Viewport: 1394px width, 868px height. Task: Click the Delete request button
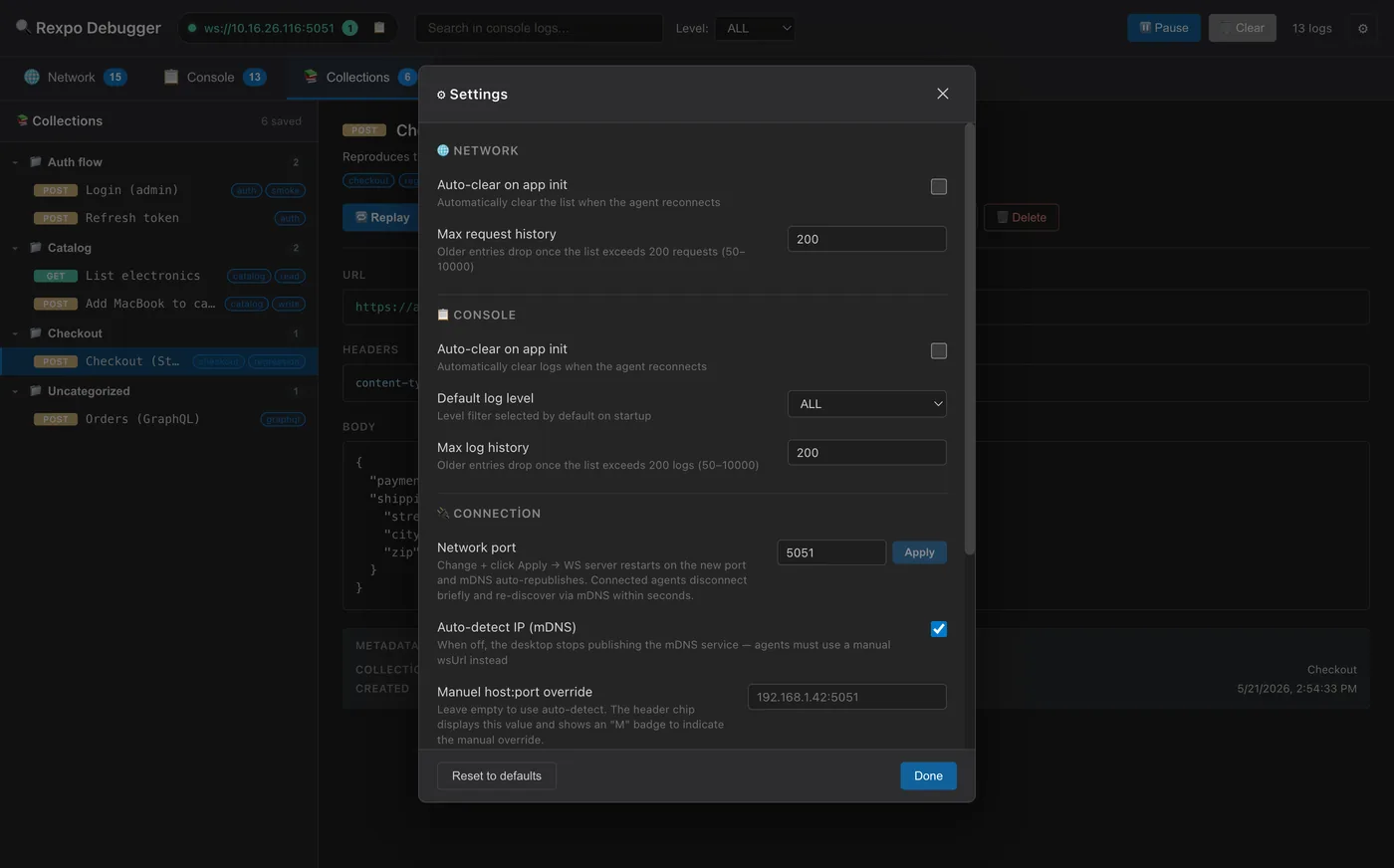tap(1021, 218)
